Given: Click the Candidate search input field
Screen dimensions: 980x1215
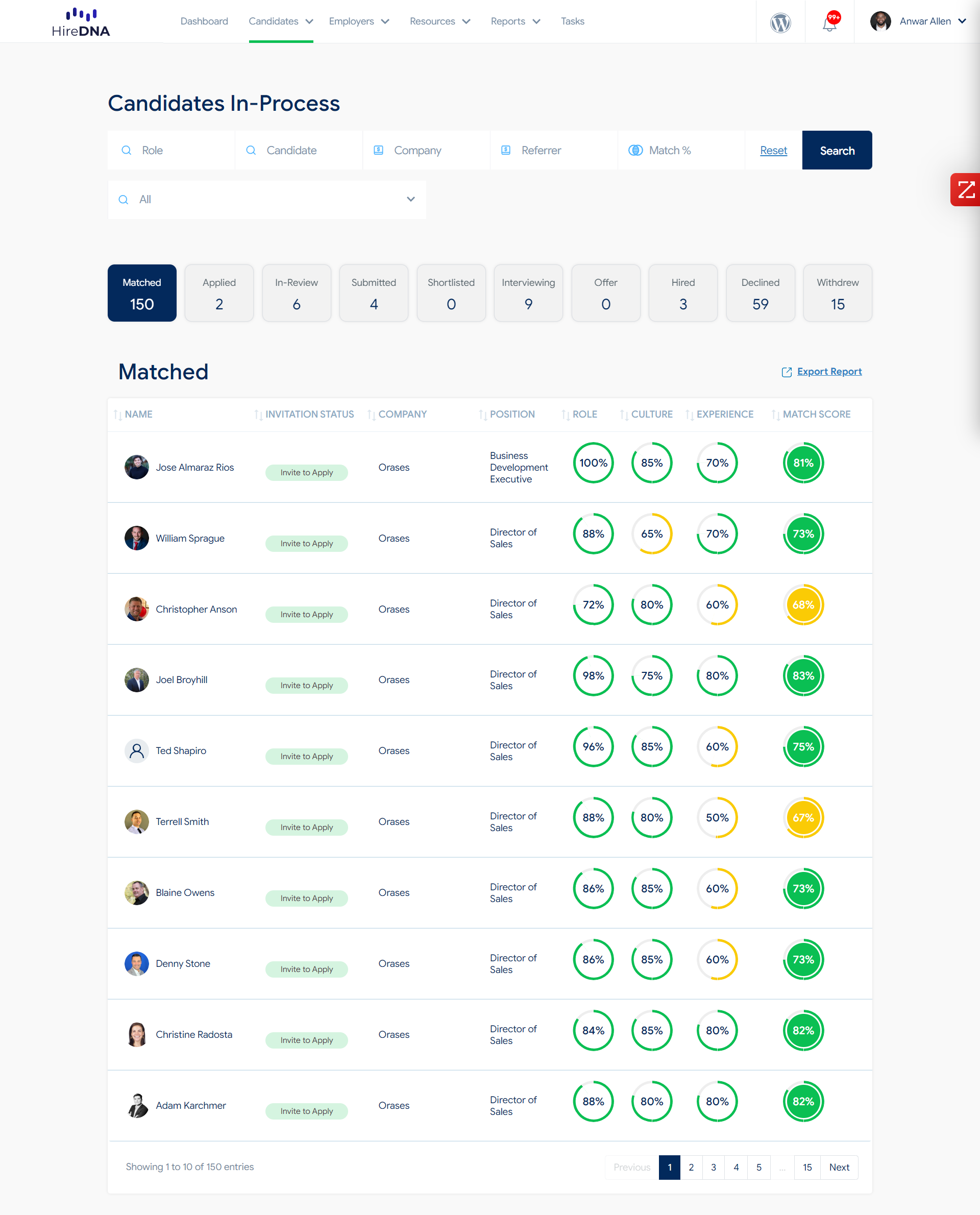Looking at the screenshot, I should [299, 151].
